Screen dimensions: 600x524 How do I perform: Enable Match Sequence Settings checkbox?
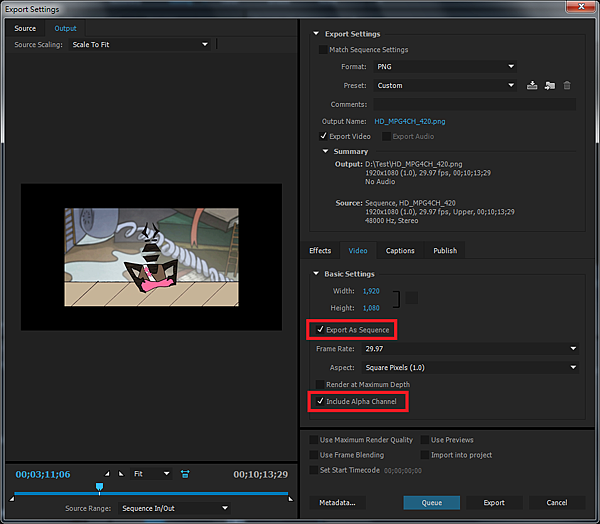(x=323, y=50)
